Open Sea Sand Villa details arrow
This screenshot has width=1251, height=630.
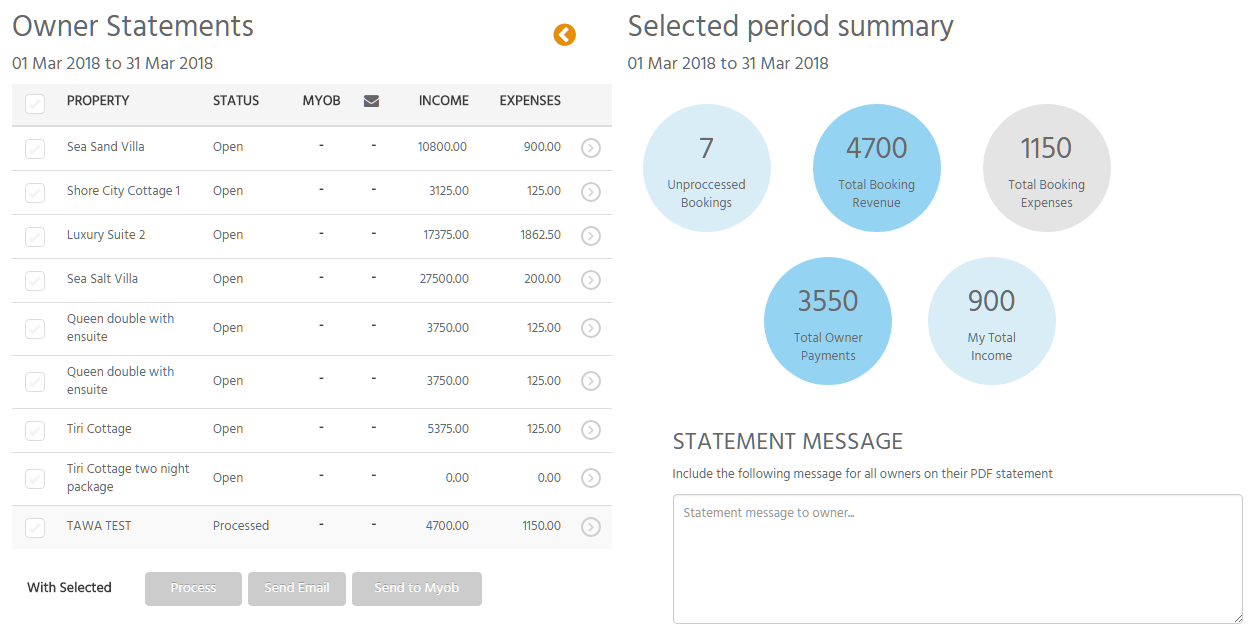click(591, 148)
